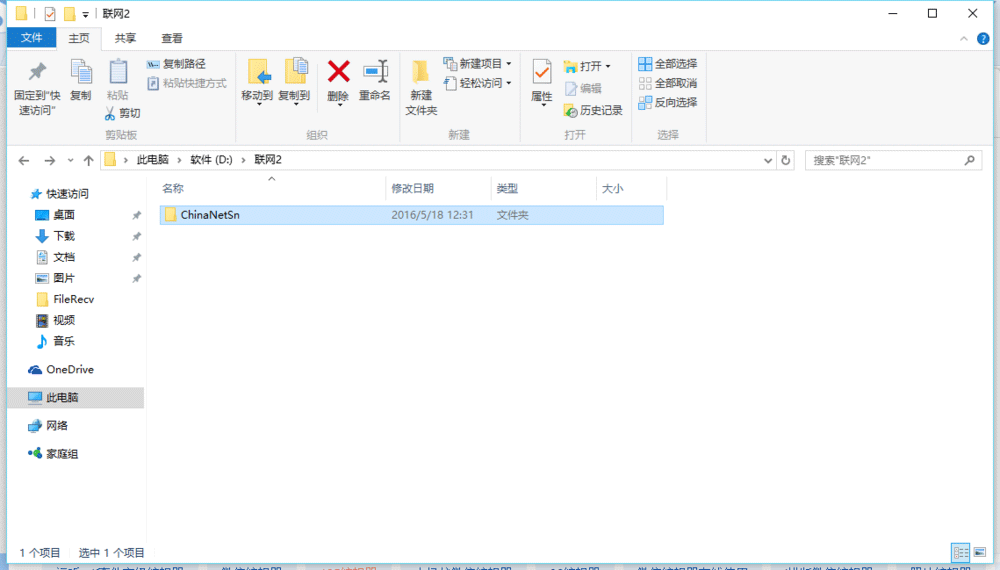Open 历史记录 file history

tap(593, 110)
